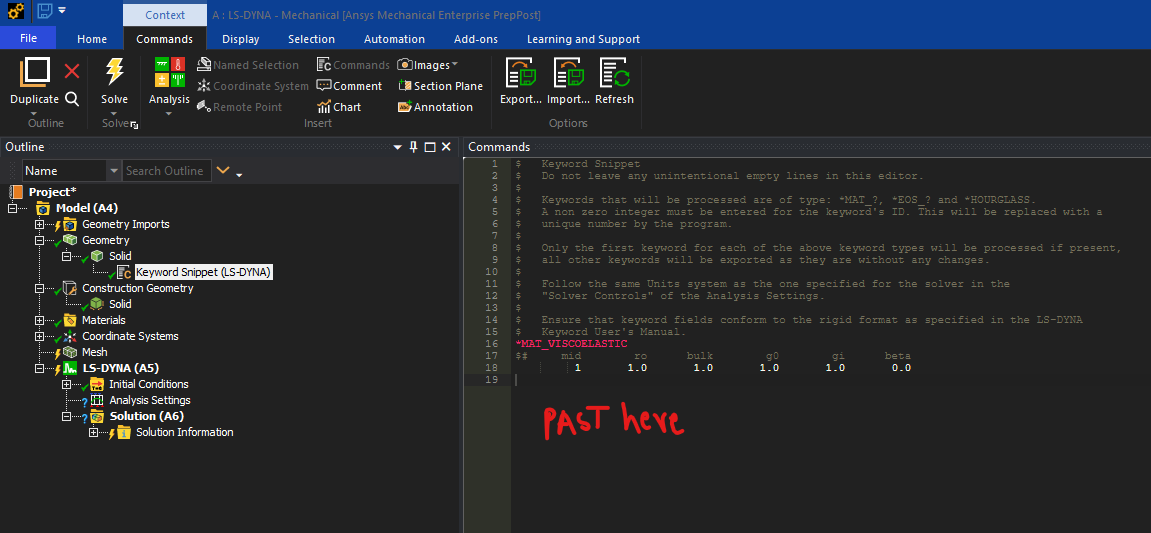Click the *MAT_VISCOELASTIC keyword line
Image resolution: width=1151 pixels, height=533 pixels.
point(571,344)
